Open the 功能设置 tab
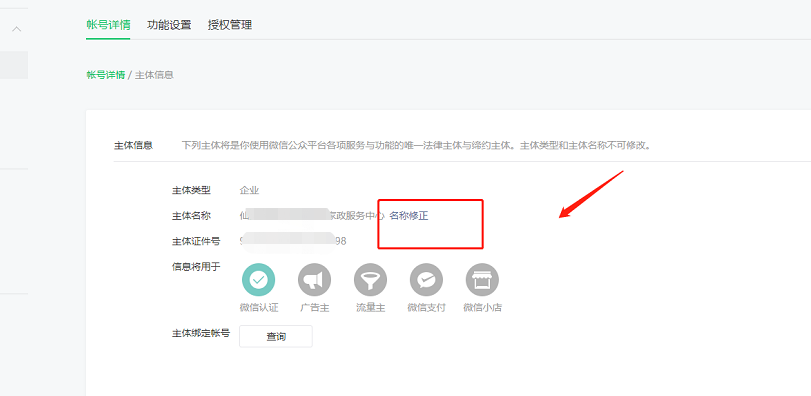 pyautogui.click(x=169, y=25)
